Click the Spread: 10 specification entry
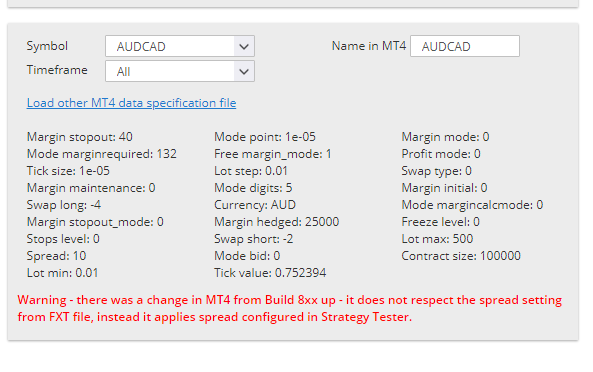593x372 pixels. point(56,256)
